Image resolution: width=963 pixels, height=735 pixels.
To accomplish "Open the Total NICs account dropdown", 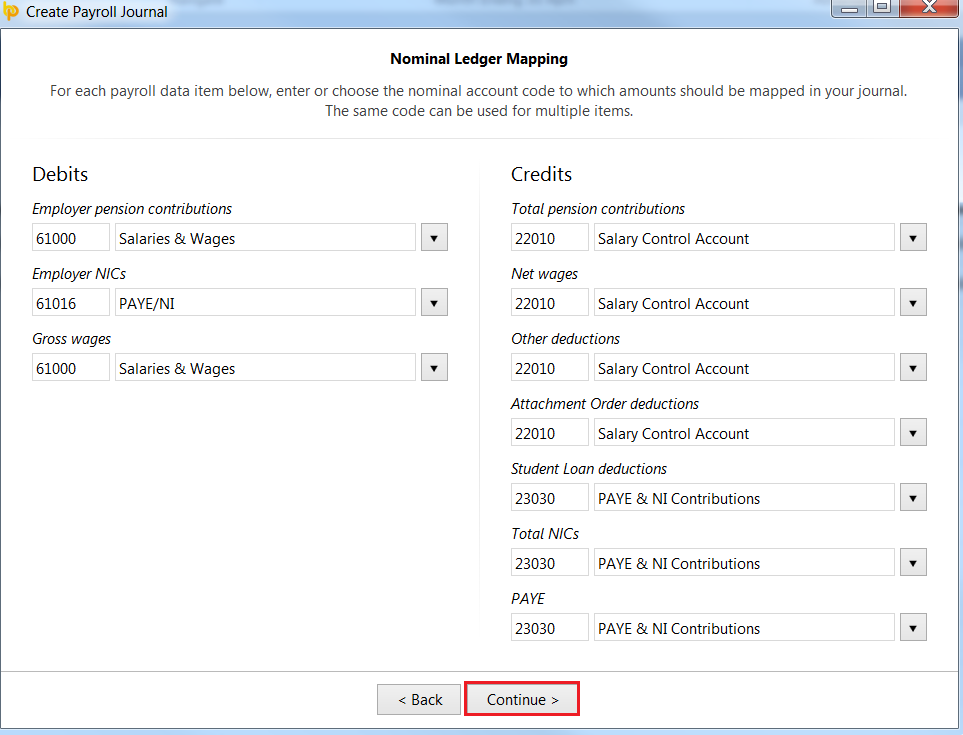I will click(913, 563).
